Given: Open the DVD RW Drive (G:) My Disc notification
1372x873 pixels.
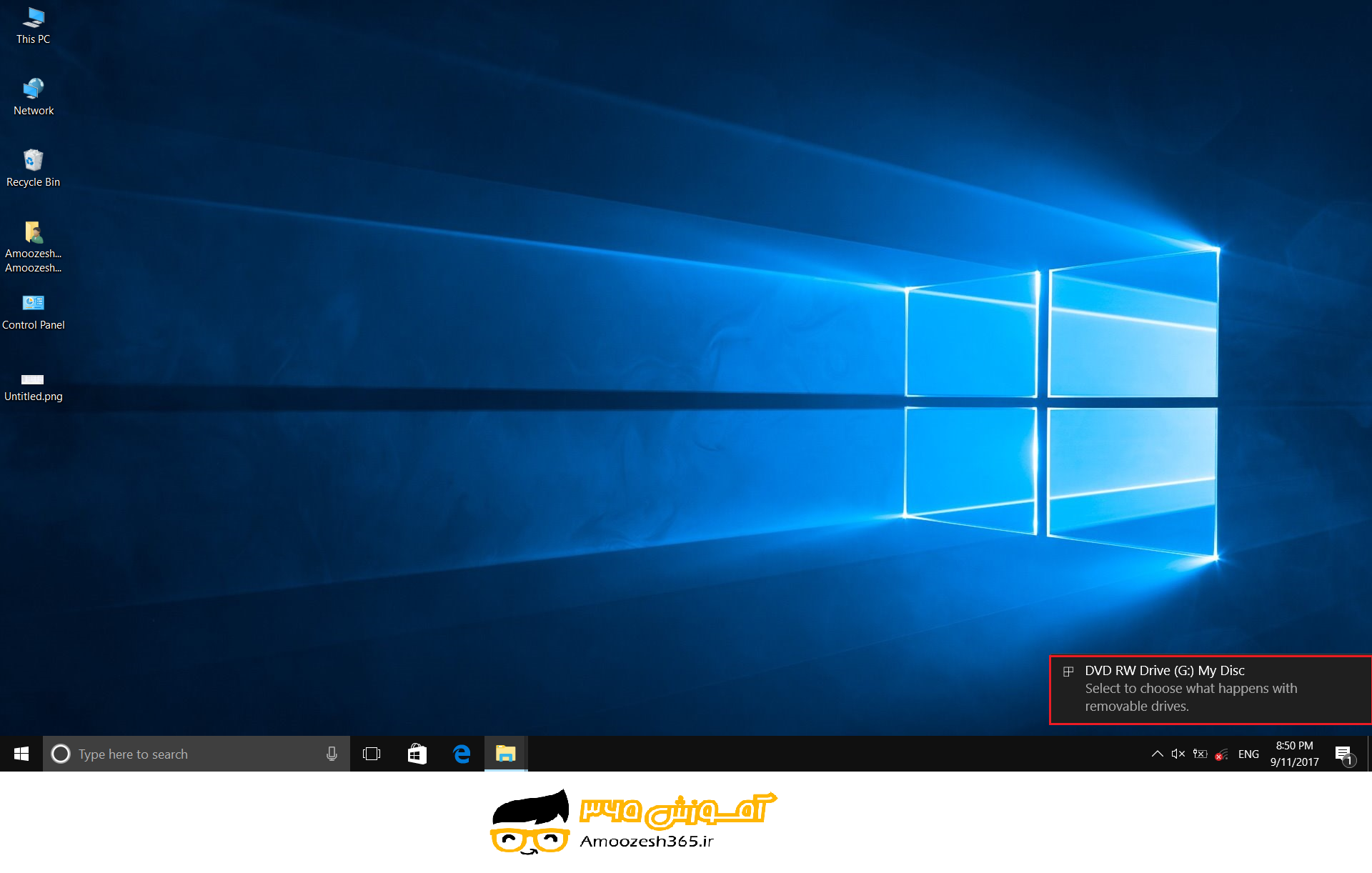Looking at the screenshot, I should [x=1211, y=689].
